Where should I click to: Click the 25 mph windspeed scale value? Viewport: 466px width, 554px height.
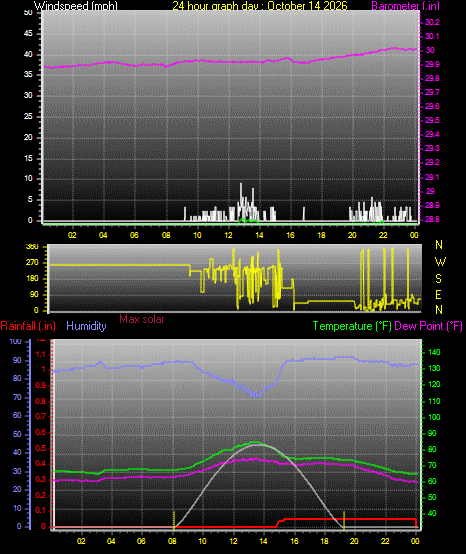28,116
